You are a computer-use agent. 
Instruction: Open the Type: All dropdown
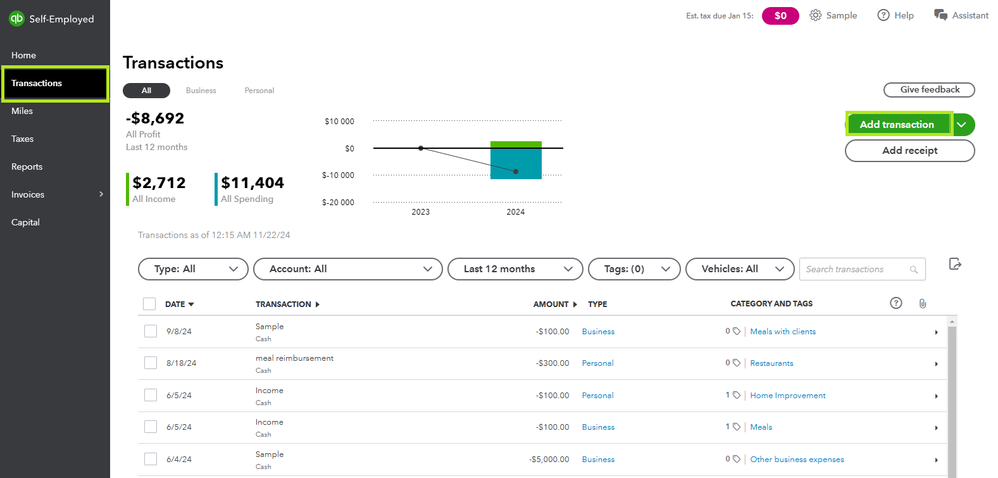point(193,269)
